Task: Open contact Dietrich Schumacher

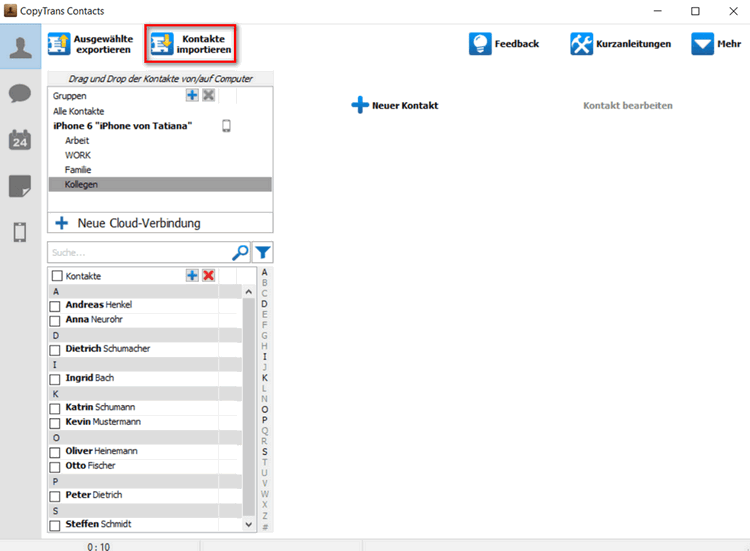Action: 108,349
